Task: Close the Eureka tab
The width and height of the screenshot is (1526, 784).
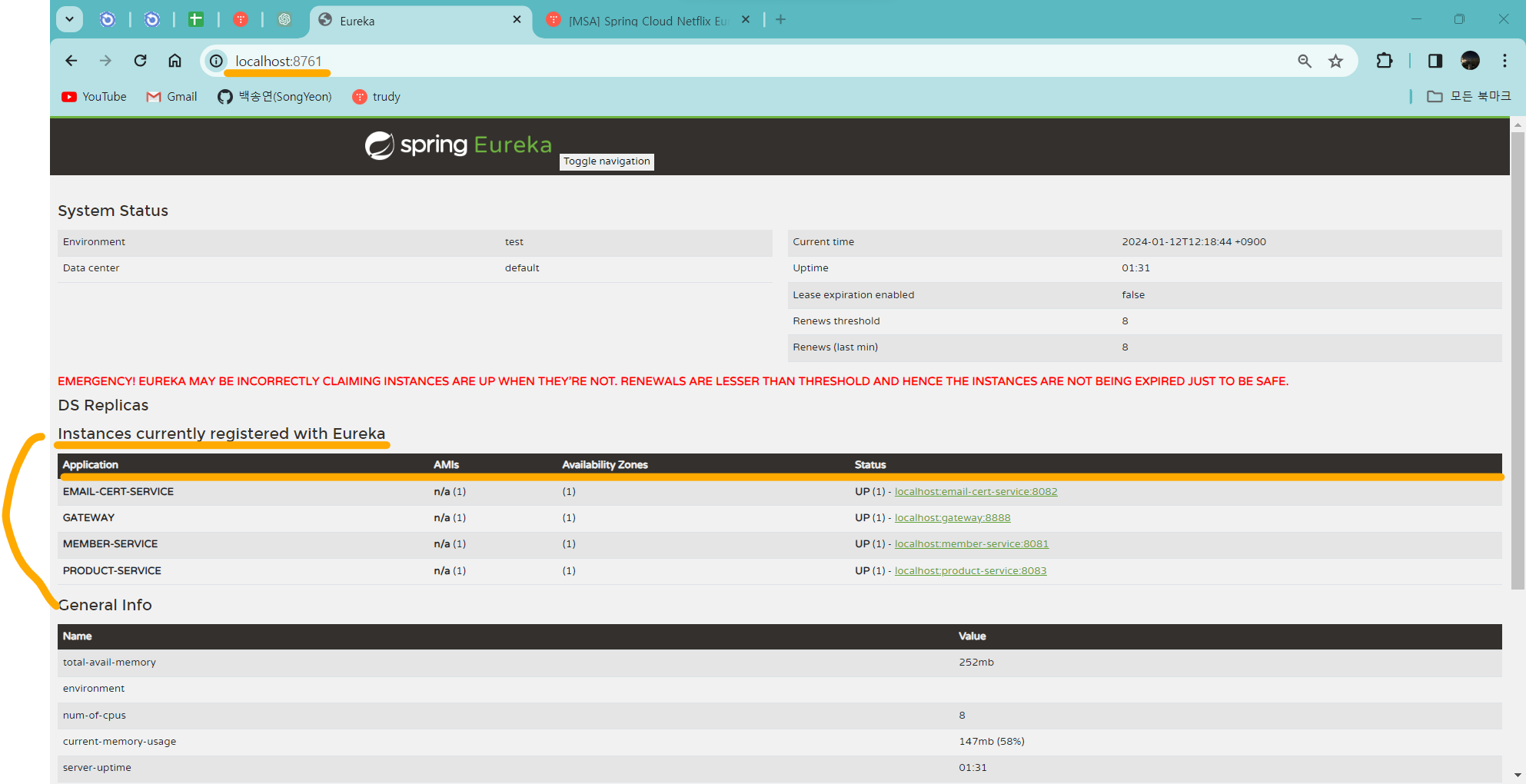Action: point(517,20)
